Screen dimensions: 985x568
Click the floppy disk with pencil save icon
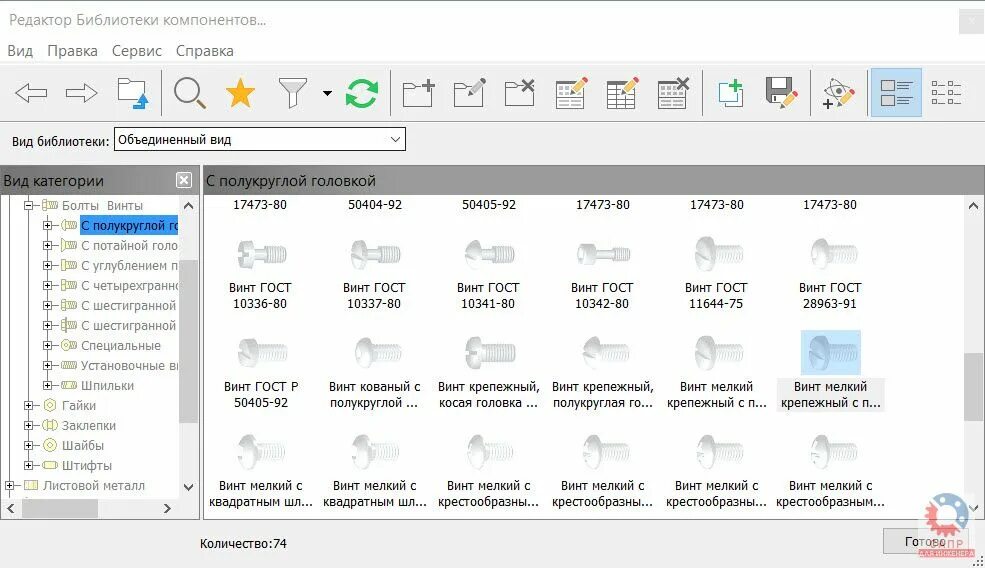point(781,93)
